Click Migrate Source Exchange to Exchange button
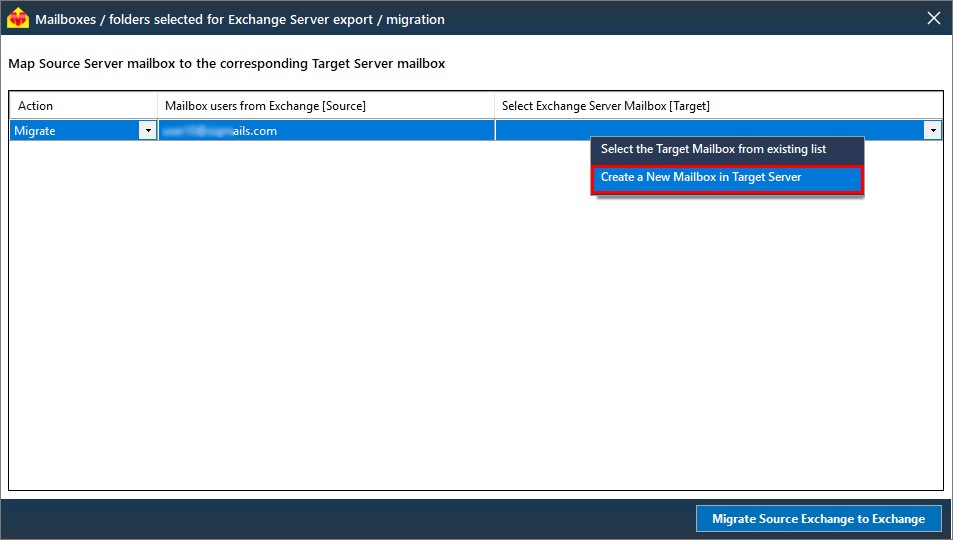This screenshot has height=540, width=953. (818, 519)
